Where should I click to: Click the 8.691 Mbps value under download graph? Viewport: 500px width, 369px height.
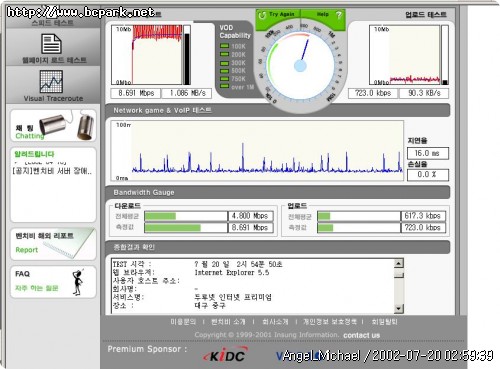[x=136, y=93]
